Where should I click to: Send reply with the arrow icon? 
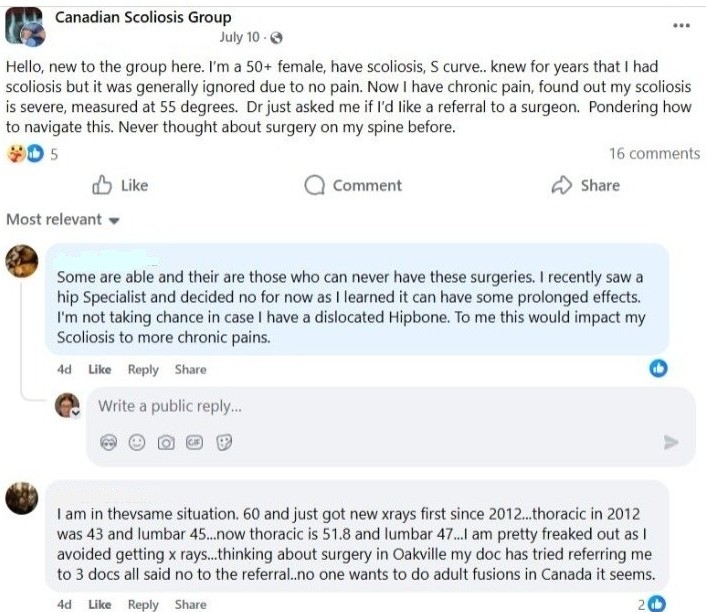pos(671,442)
